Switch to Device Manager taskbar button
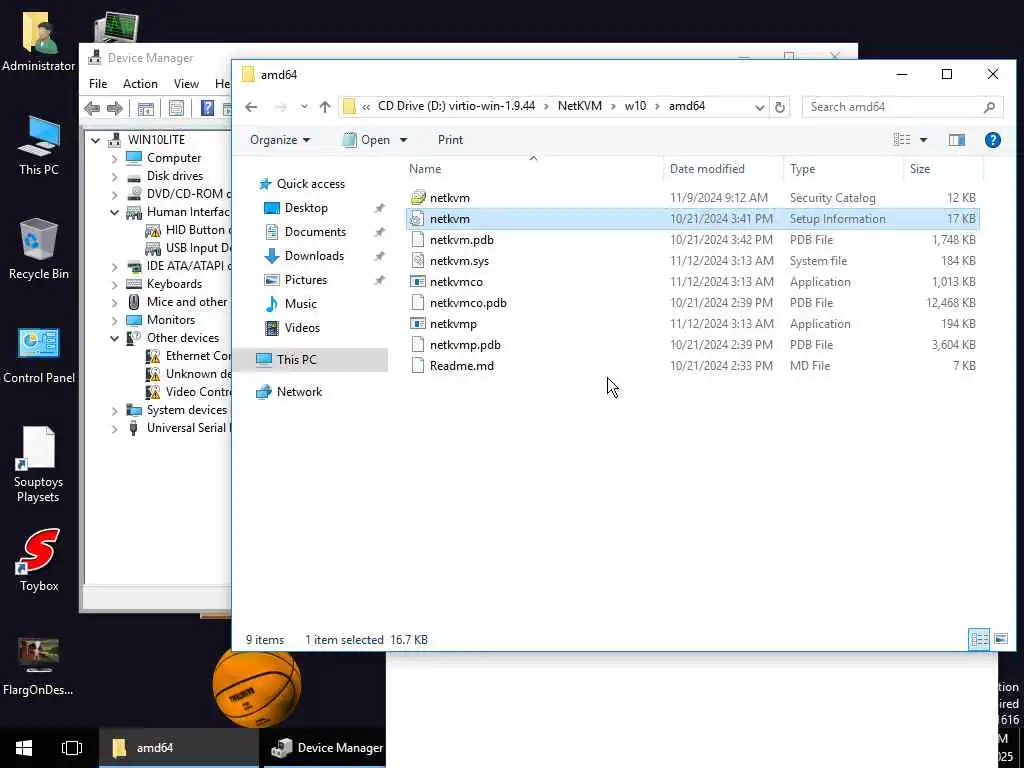 coord(325,748)
